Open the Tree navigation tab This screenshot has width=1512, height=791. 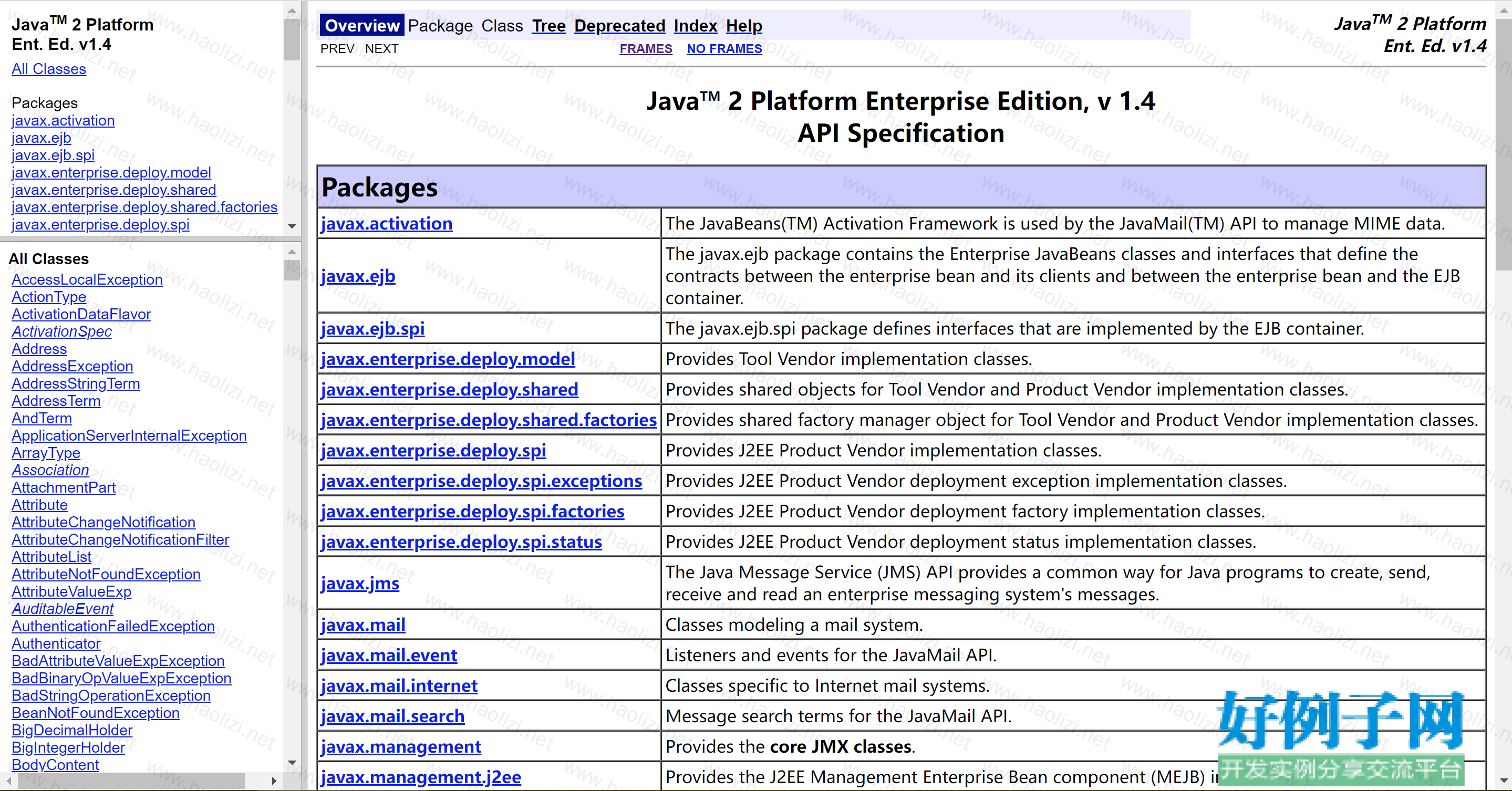(548, 26)
